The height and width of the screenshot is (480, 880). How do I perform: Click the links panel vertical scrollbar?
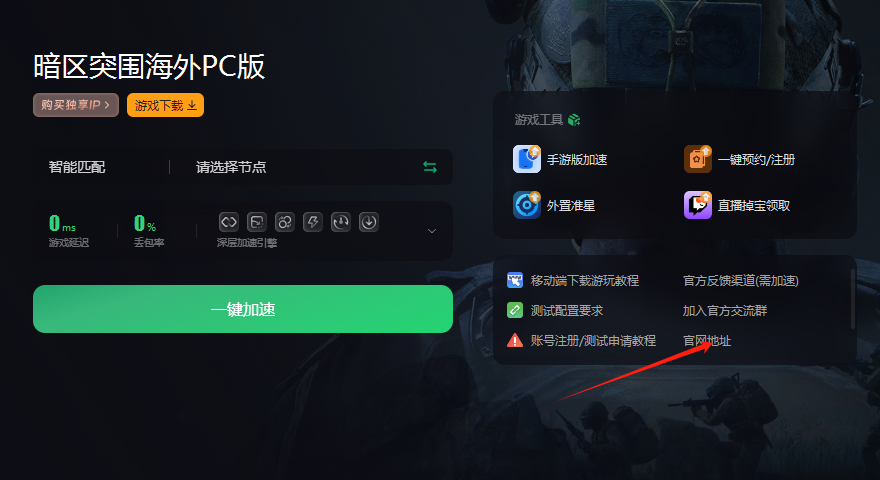click(852, 299)
